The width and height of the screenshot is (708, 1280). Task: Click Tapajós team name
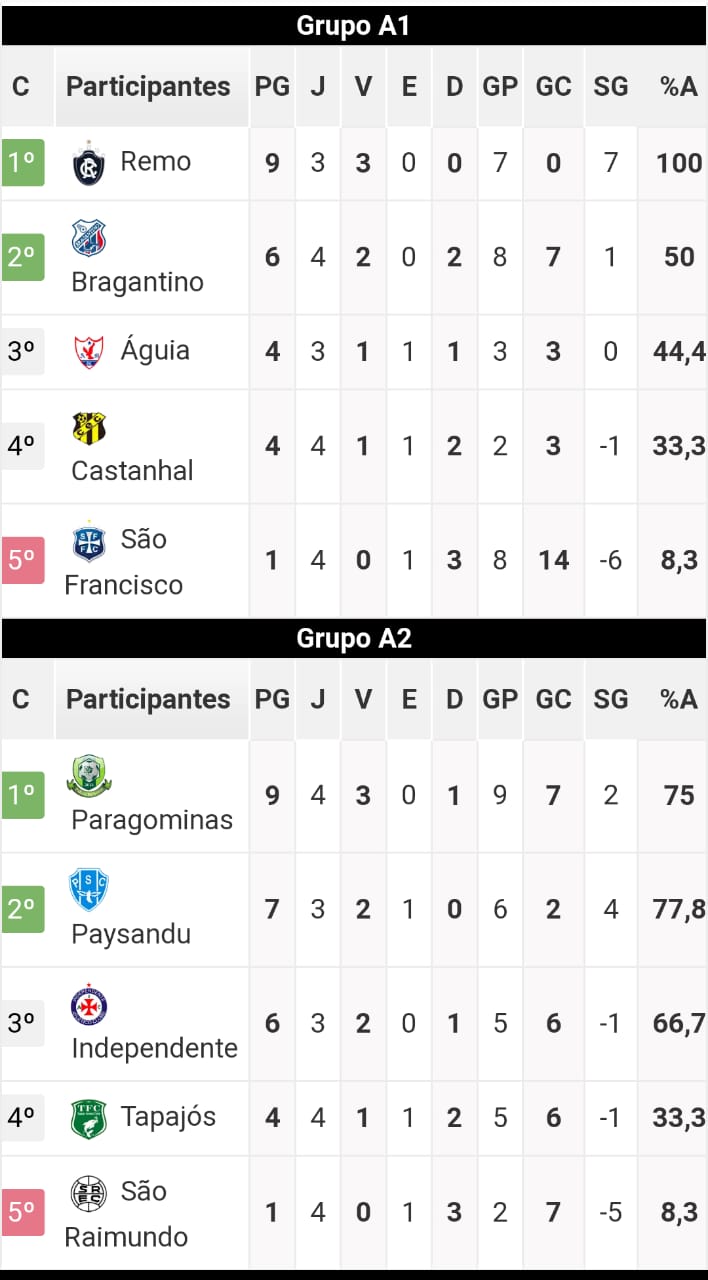click(168, 1116)
